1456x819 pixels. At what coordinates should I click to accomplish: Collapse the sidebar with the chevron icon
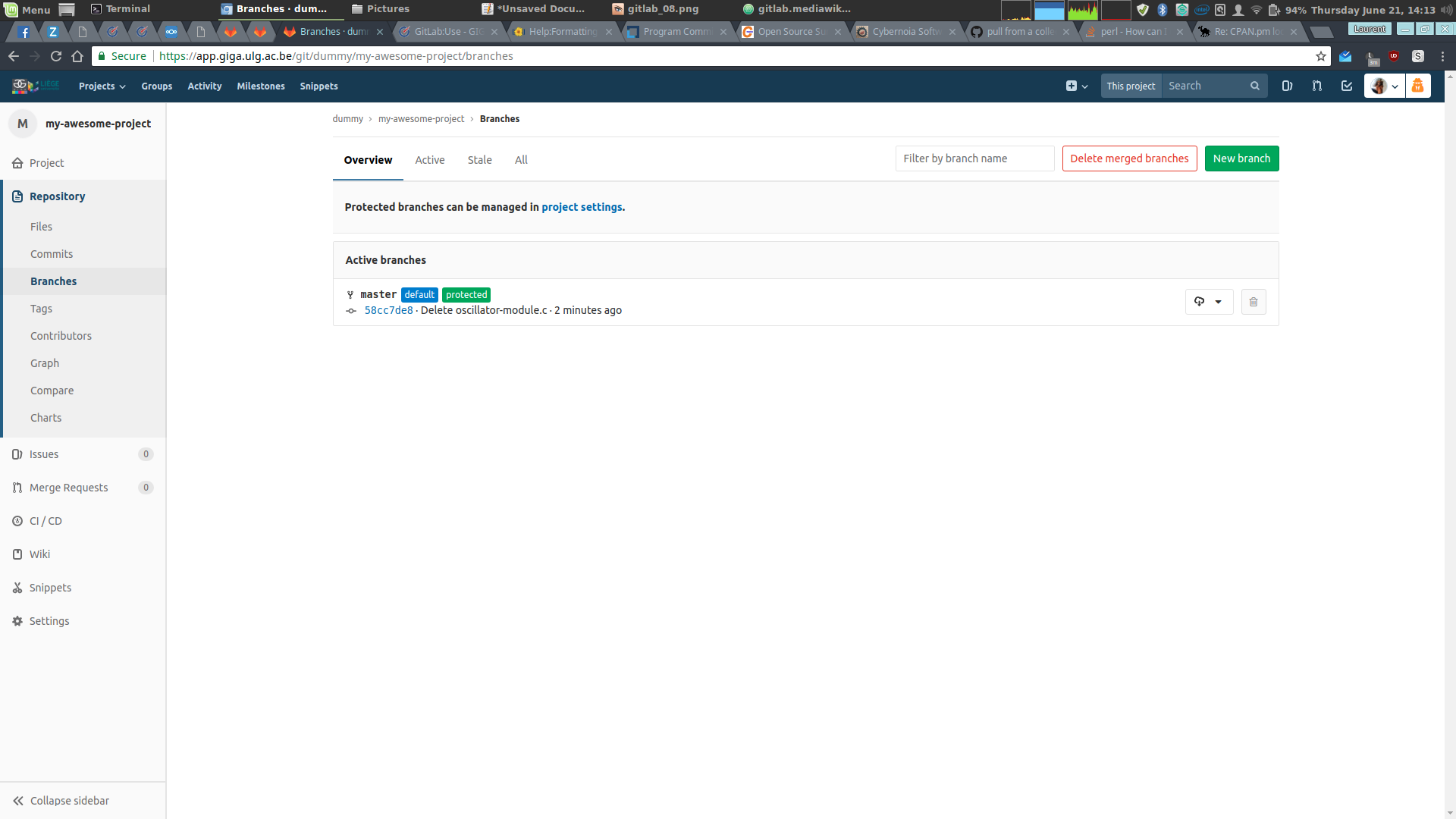pos(18,801)
